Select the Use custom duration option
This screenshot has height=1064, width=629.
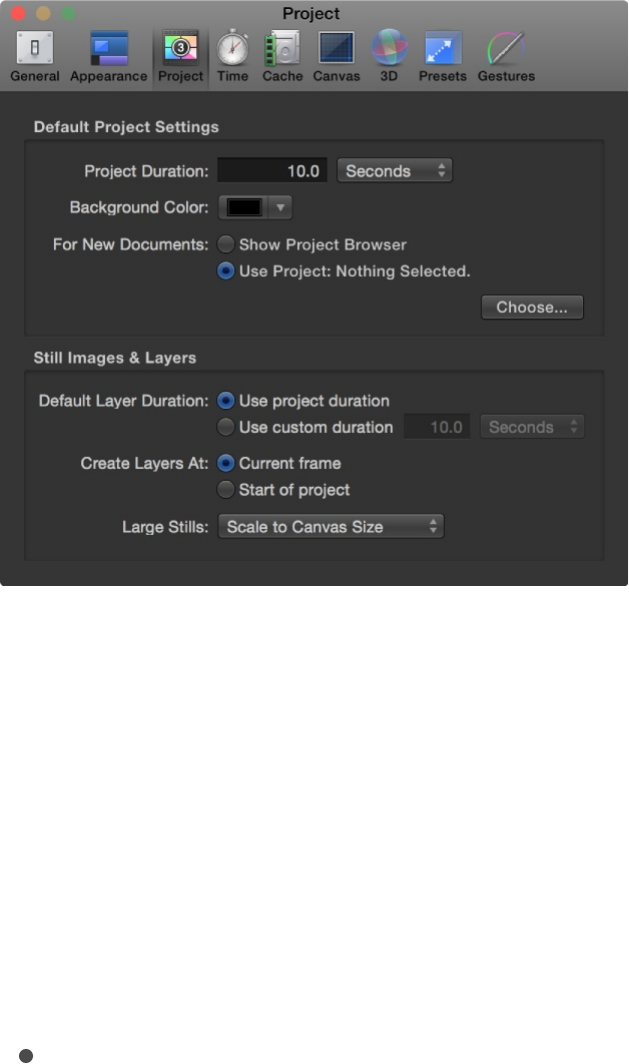coord(227,427)
